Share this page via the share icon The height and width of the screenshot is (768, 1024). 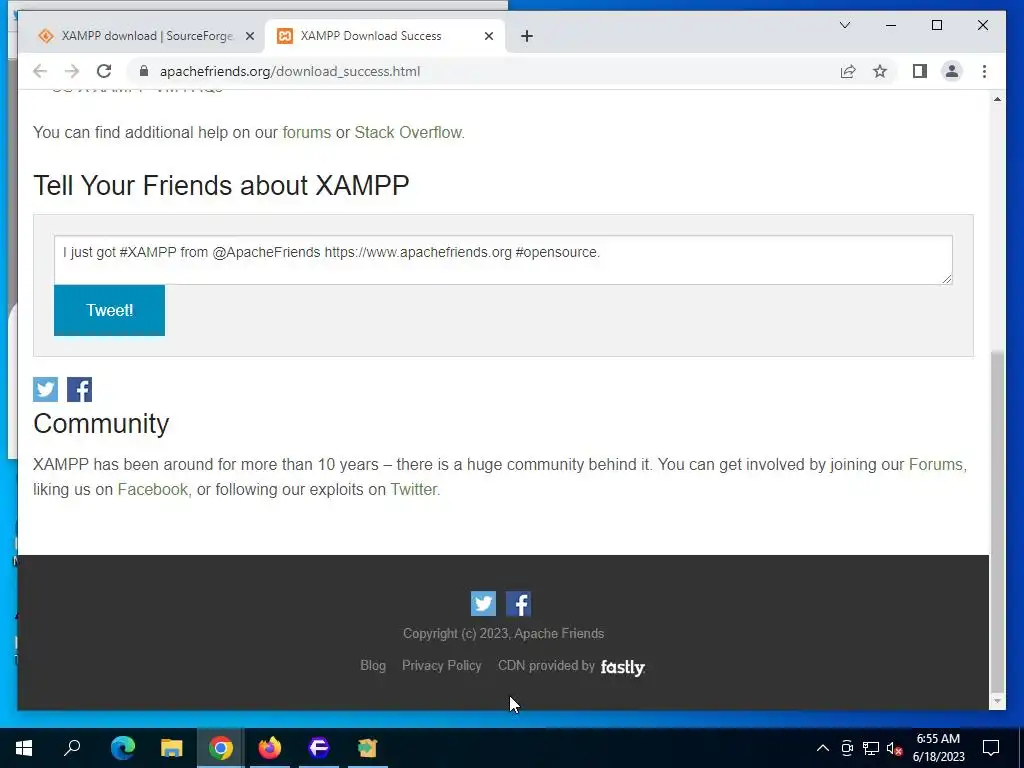[848, 71]
